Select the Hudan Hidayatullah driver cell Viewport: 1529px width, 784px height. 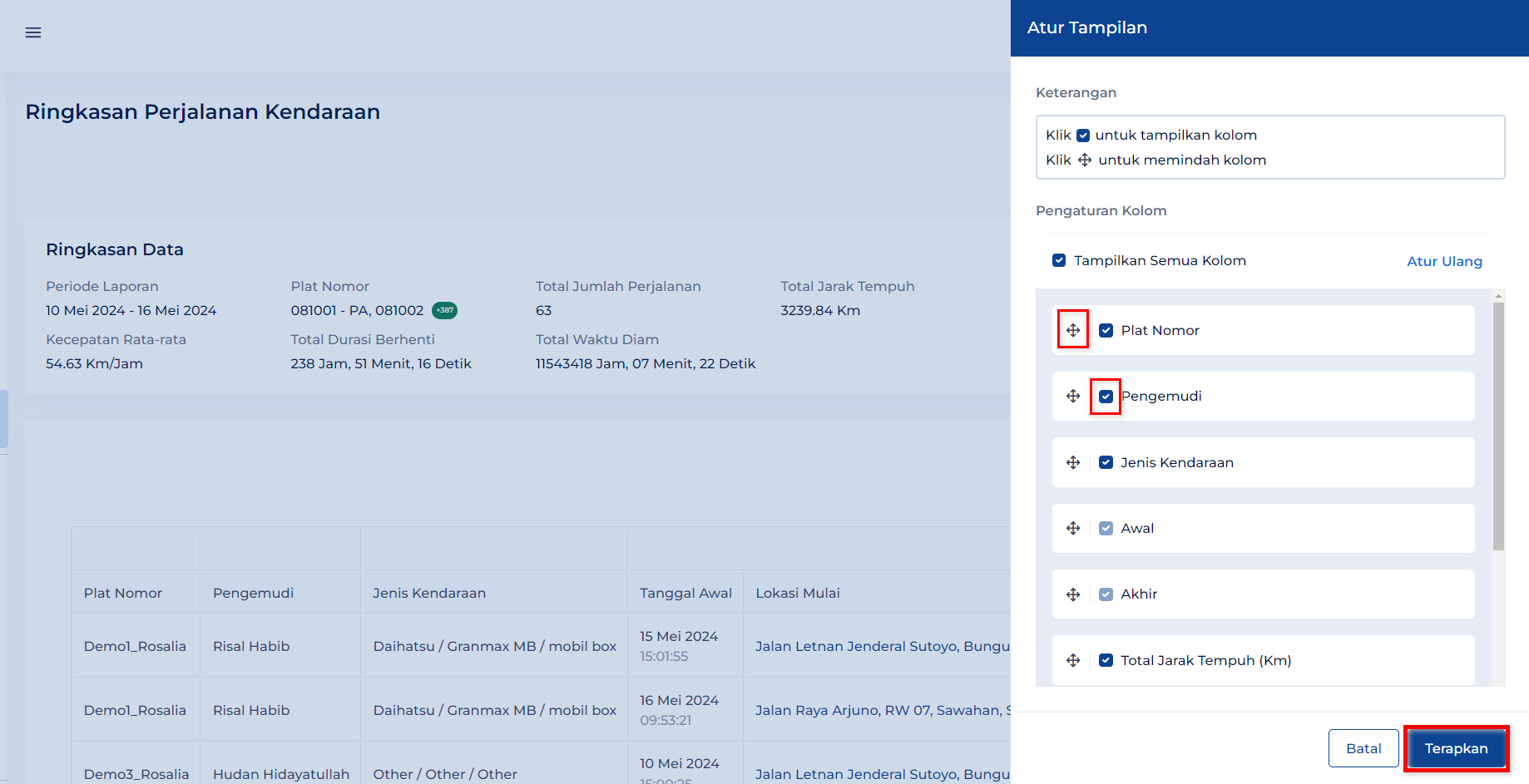(x=281, y=774)
